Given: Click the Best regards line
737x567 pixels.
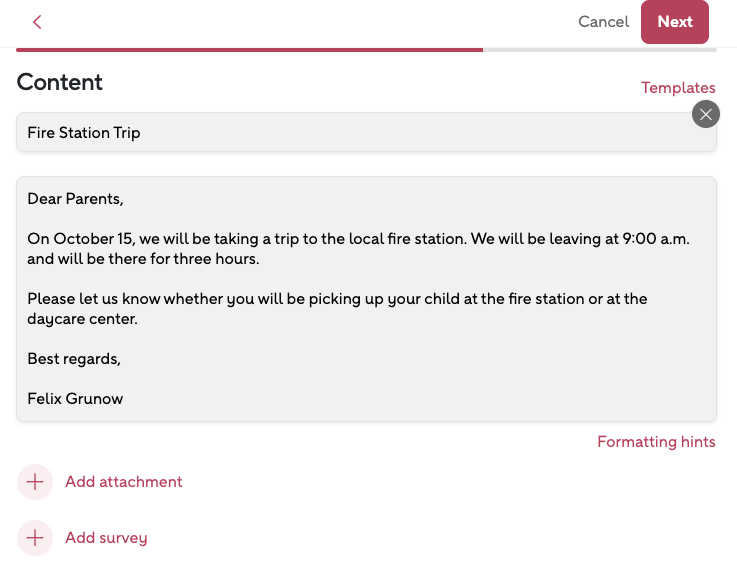Looking at the screenshot, I should 74,359.
